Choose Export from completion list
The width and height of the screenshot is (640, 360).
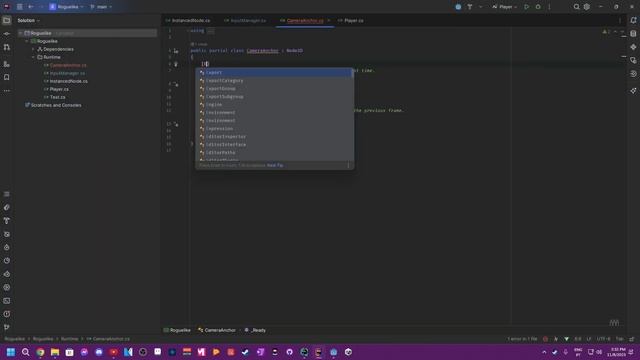[x=273, y=73]
